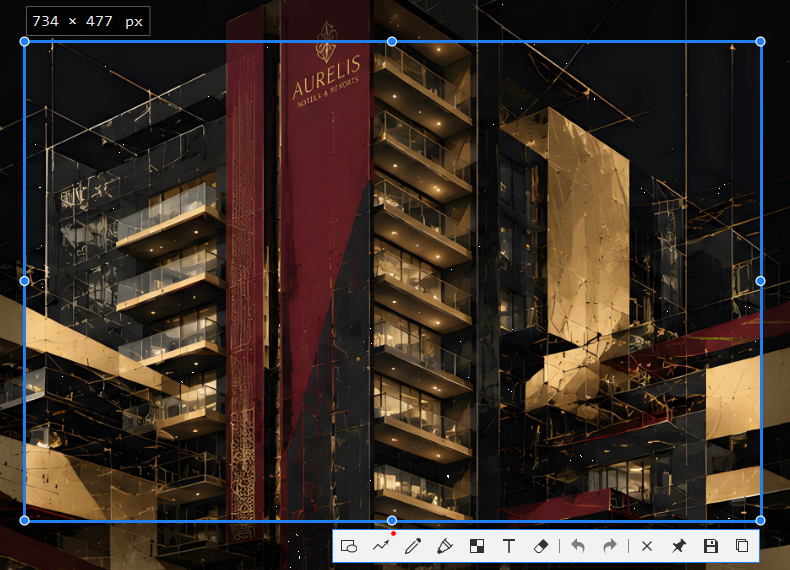Copy the snip to the clipboard

click(742, 546)
